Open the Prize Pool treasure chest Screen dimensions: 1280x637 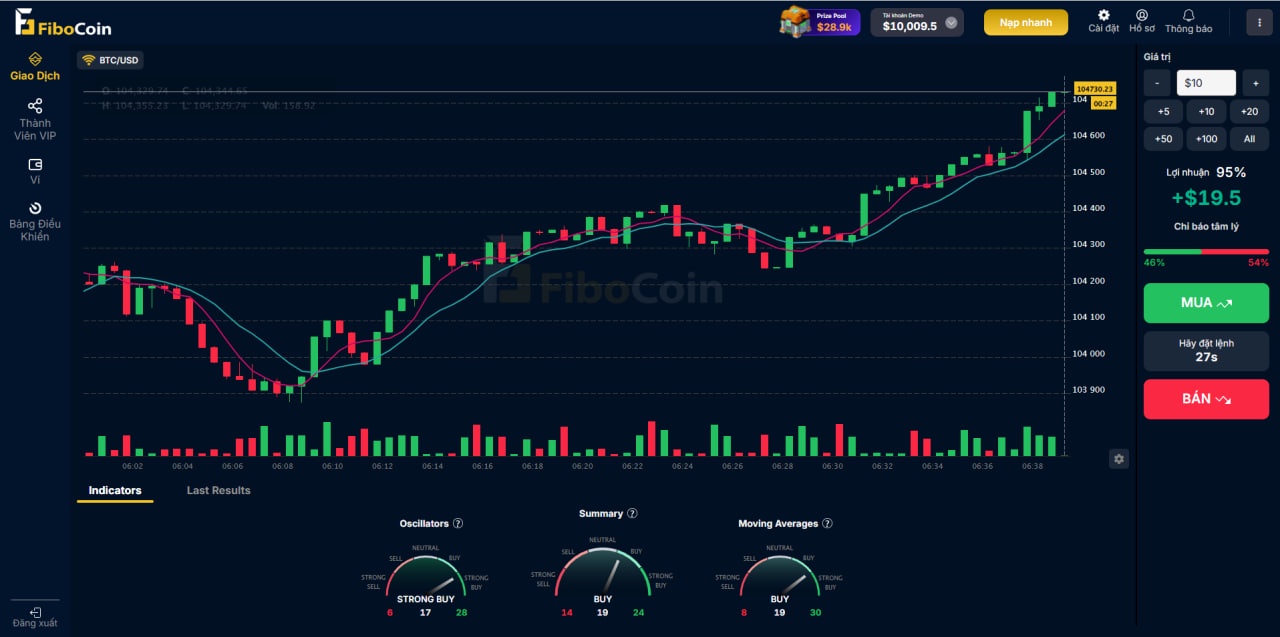tap(796, 22)
